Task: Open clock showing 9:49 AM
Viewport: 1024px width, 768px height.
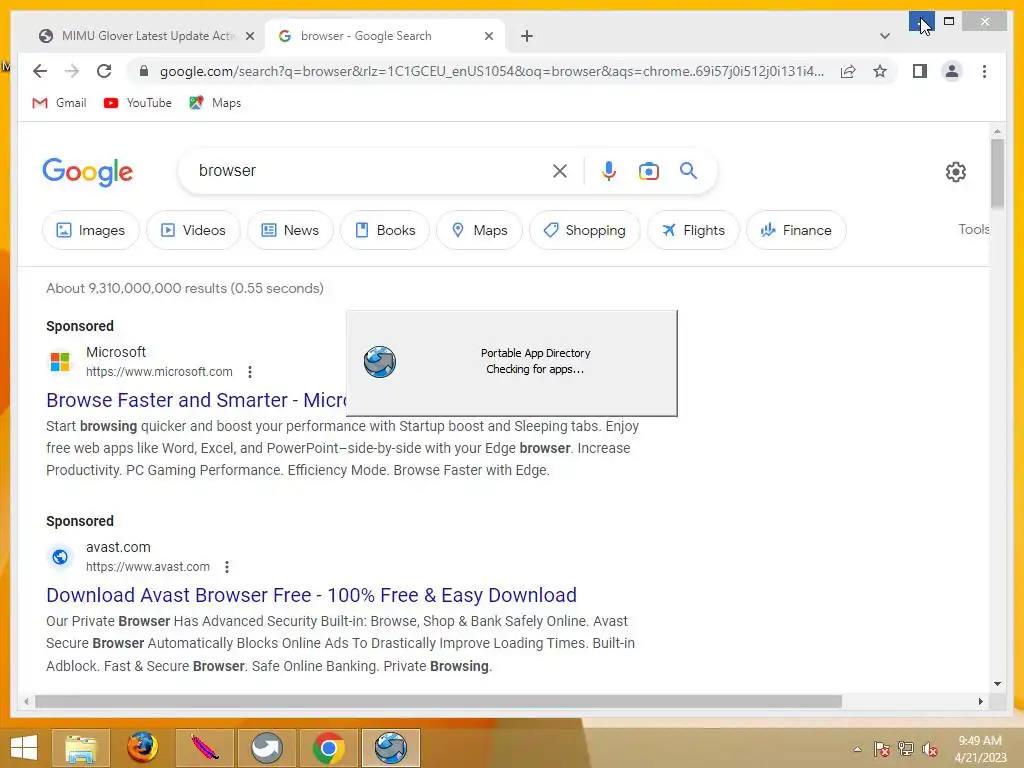Action: [x=980, y=749]
